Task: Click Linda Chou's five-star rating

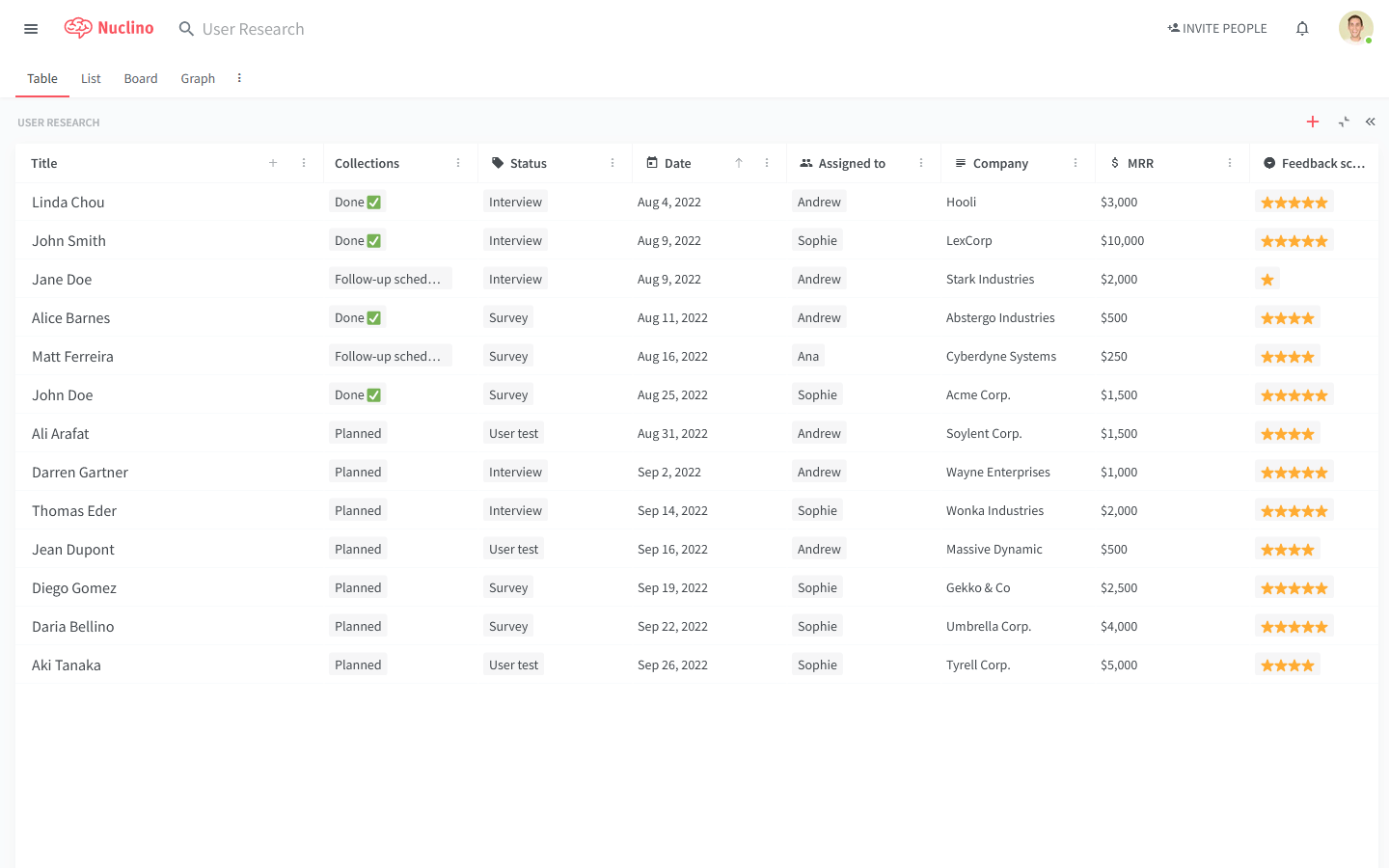Action: [1294, 203]
